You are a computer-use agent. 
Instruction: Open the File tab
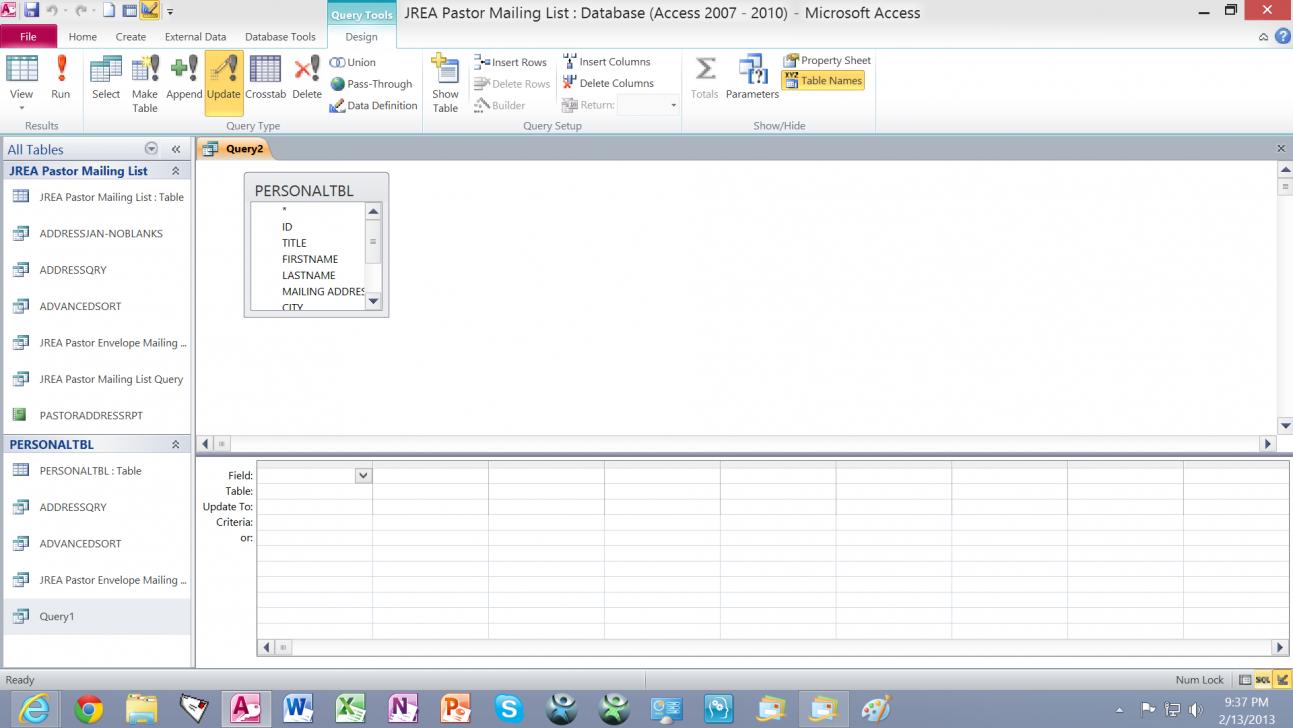point(28,37)
